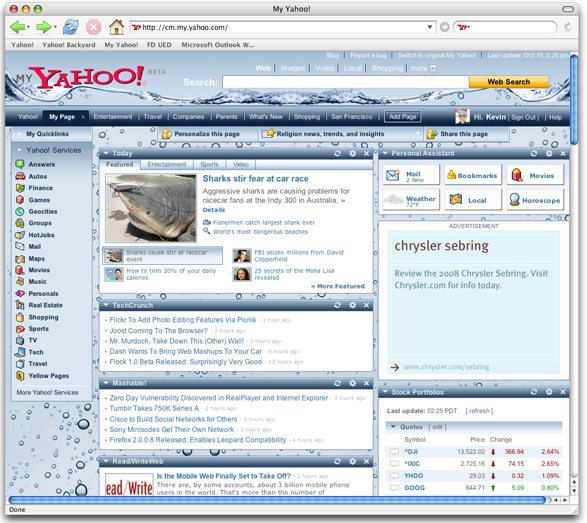Open Bookmarks in Personal Assistant
This screenshot has width=587, height=523.
click(473, 176)
